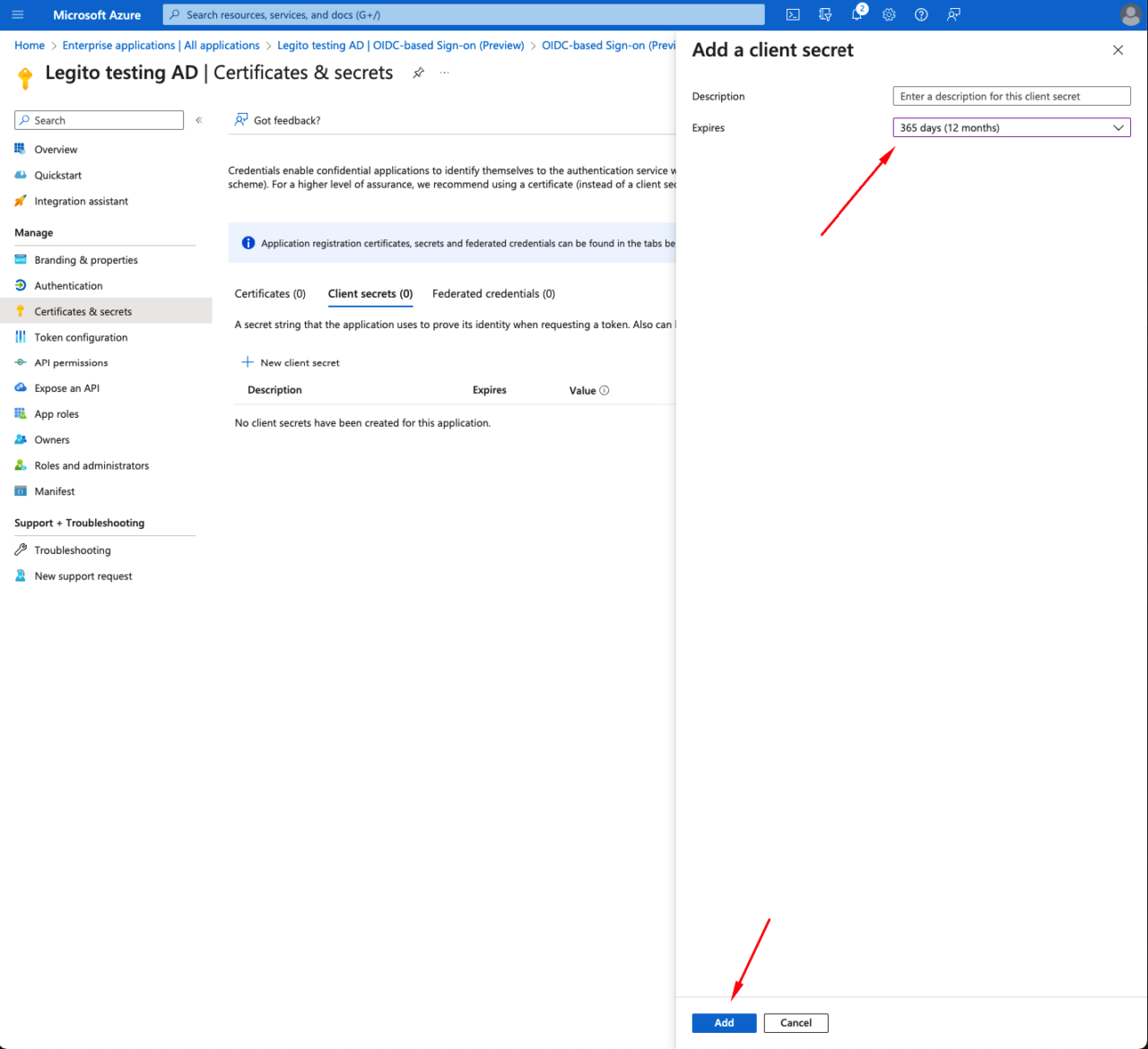Open more actions via the ellipsis
1148x1049 pixels.
[x=444, y=72]
